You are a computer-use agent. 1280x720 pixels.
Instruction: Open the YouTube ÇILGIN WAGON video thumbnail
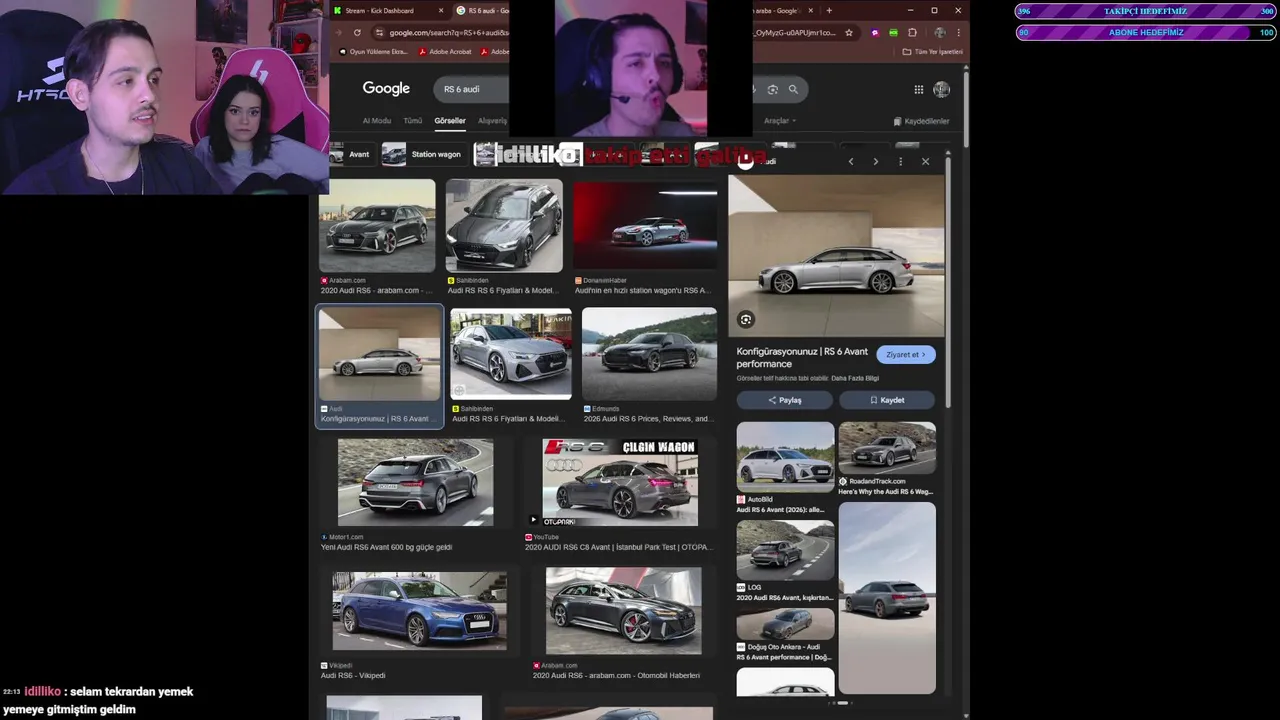pos(620,482)
